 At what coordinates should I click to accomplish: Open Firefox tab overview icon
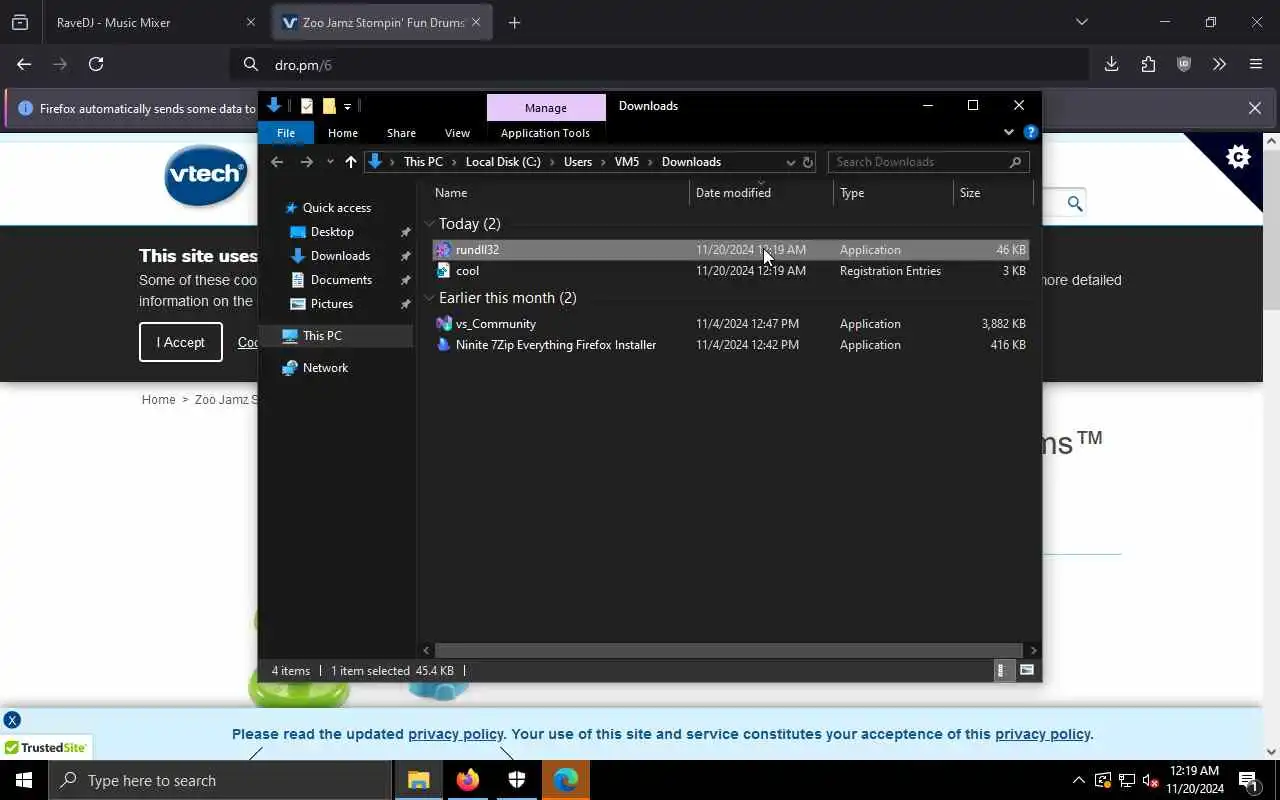tap(20, 22)
